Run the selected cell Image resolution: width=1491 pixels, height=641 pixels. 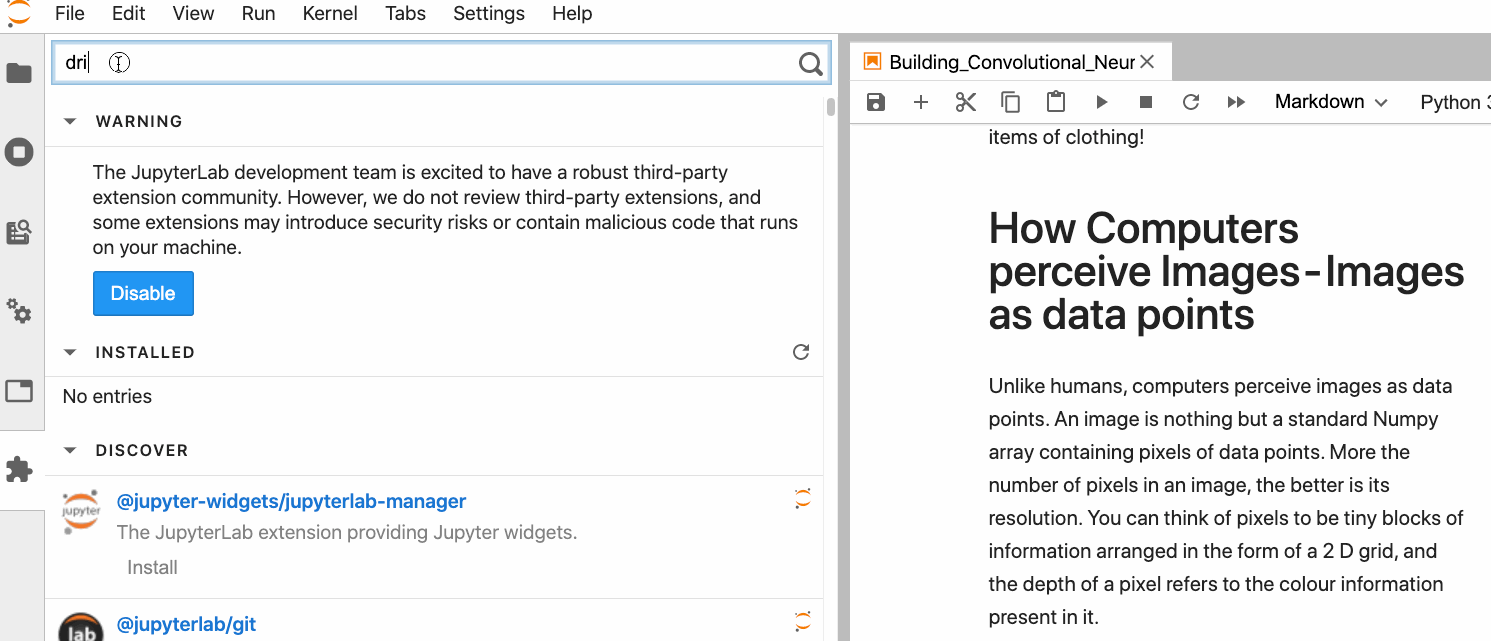(1102, 102)
